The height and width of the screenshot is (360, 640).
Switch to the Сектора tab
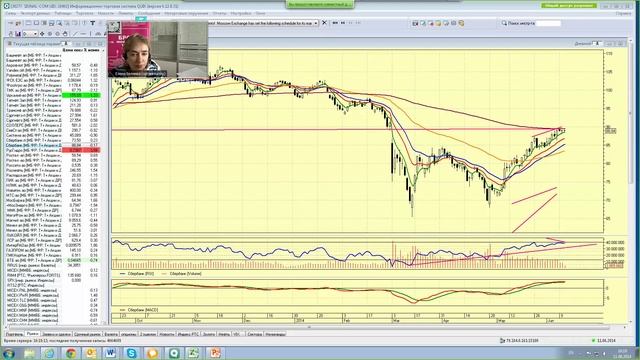click(255, 334)
